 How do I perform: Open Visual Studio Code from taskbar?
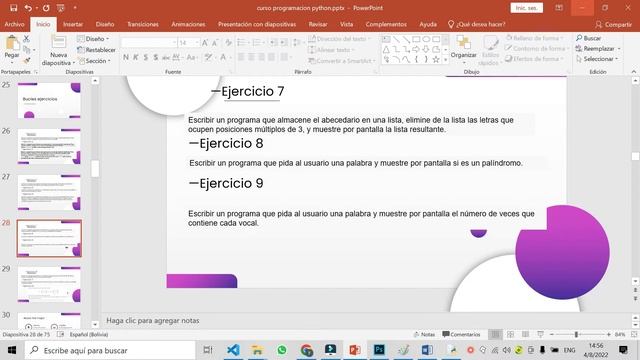tap(233, 350)
